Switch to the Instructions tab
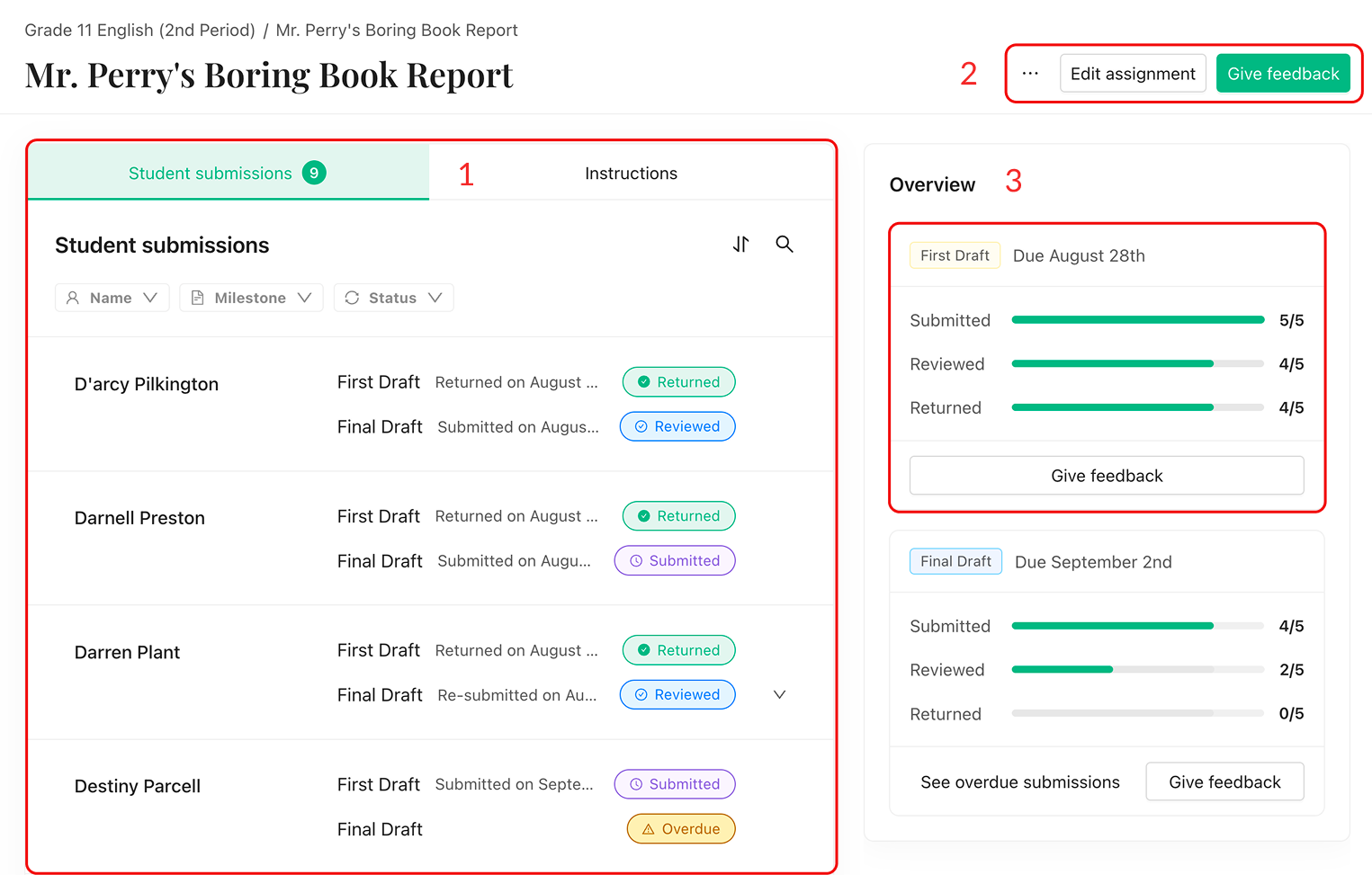The height and width of the screenshot is (875, 1372). click(631, 173)
